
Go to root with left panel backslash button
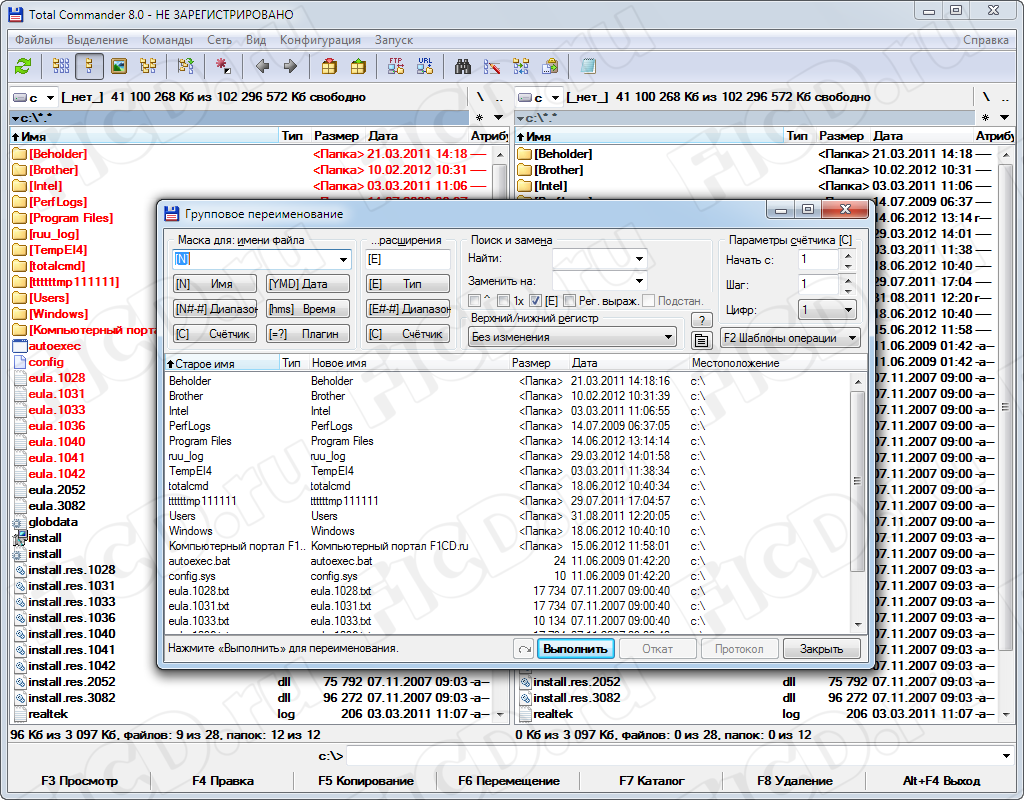[x=480, y=97]
